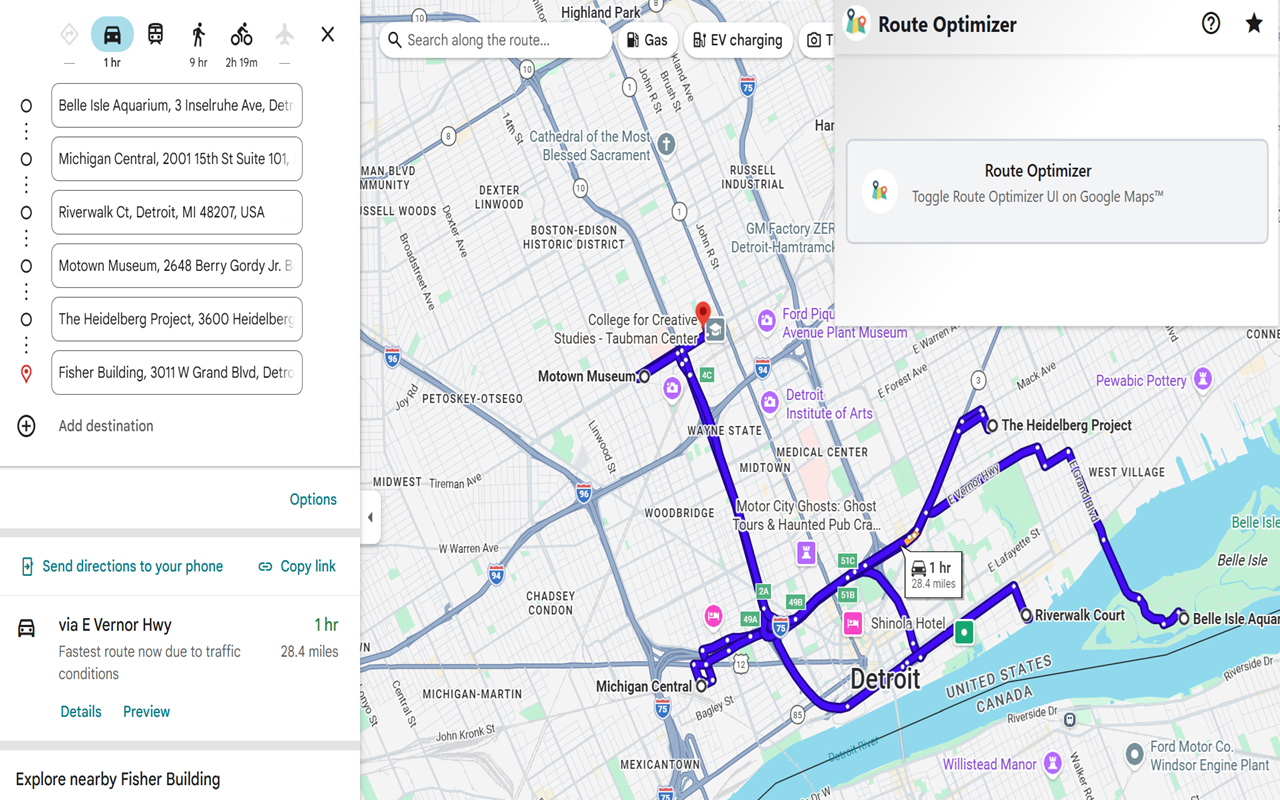The image size is (1280, 800).
Task: Click the Cathedral of the Most Blessed Sacrament pin
Action: (666, 145)
